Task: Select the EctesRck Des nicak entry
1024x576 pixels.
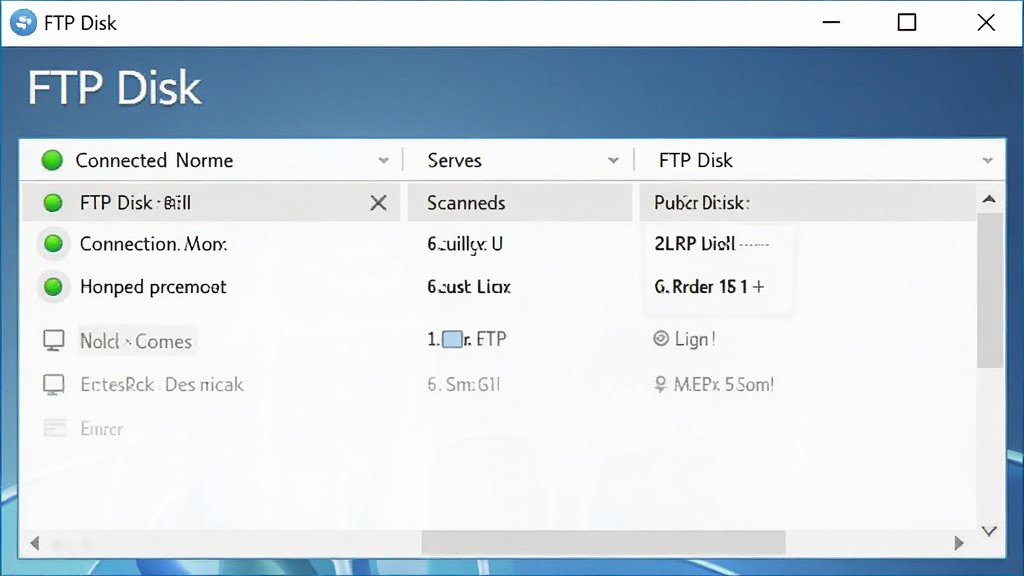Action: pos(162,385)
